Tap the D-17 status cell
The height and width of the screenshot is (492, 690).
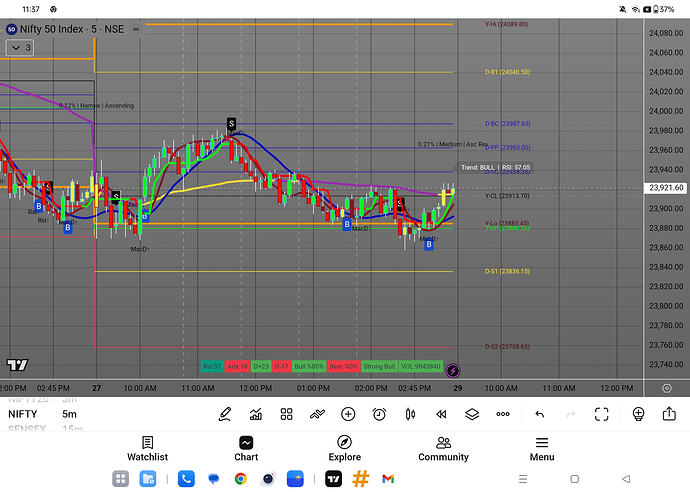pos(282,366)
